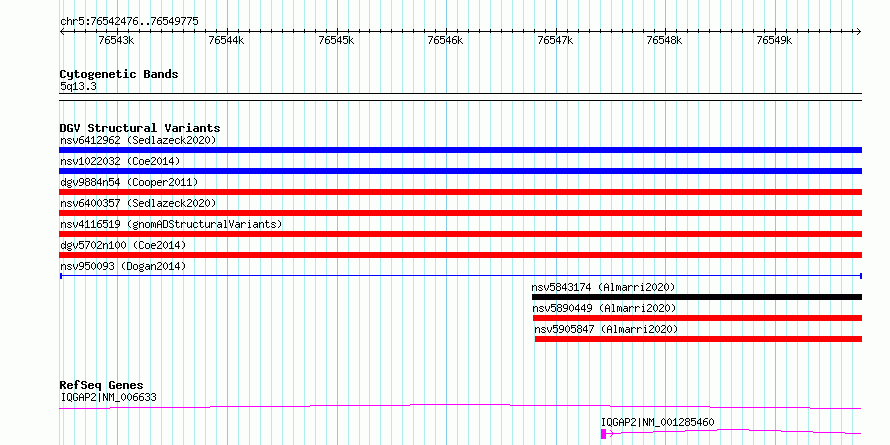Click the 76543k ruler tick label
The width and height of the screenshot is (890, 445).
(116, 40)
